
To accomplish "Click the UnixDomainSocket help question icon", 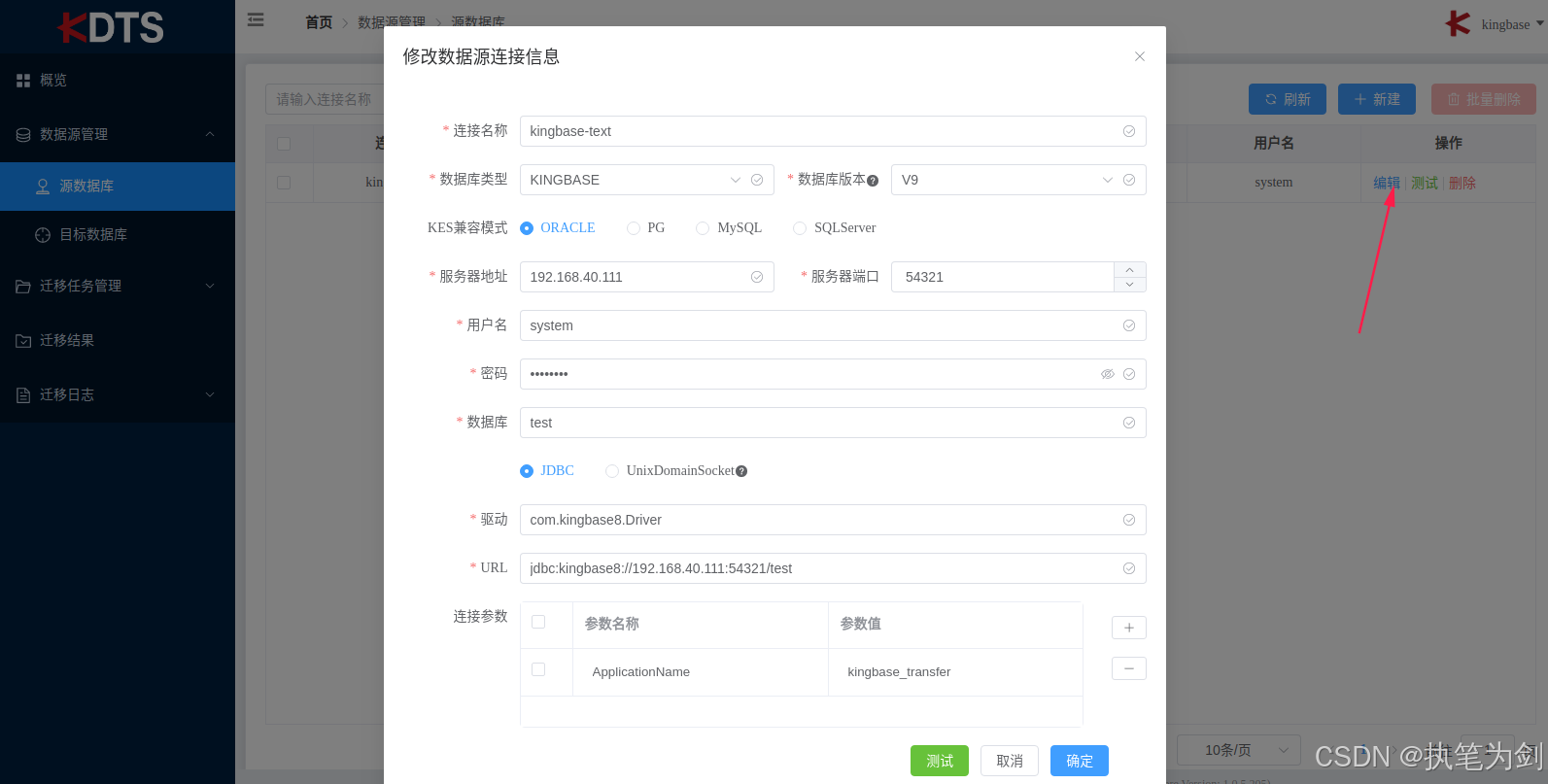I will (x=741, y=471).
